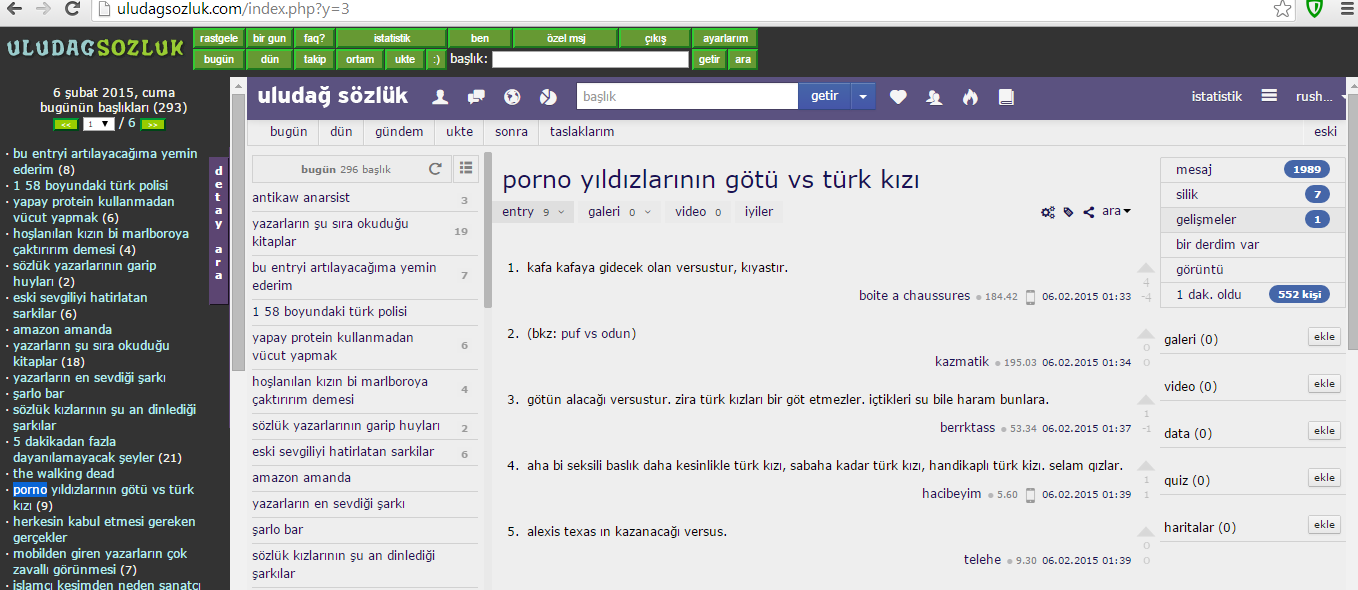Click mobile phone icon on hacibeyim's entry
The image size is (1358, 590).
[x=1030, y=494]
